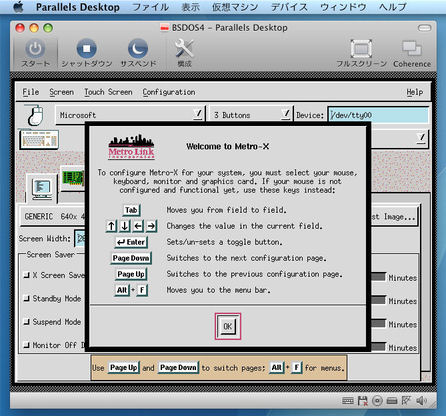Click the Metro Link logo
Viewport: 446px width, 416px height.
coord(131,147)
